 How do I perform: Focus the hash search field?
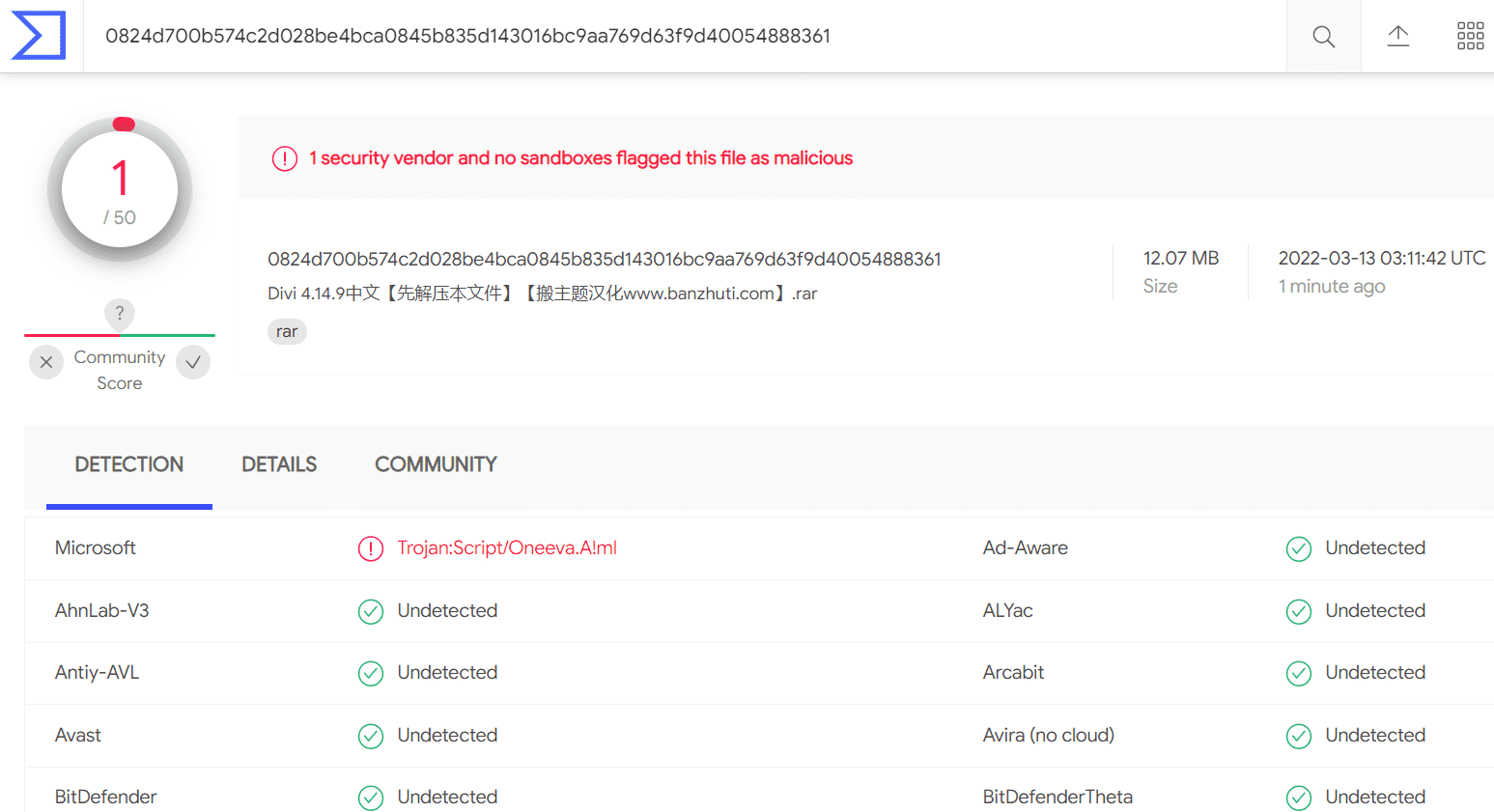point(686,36)
